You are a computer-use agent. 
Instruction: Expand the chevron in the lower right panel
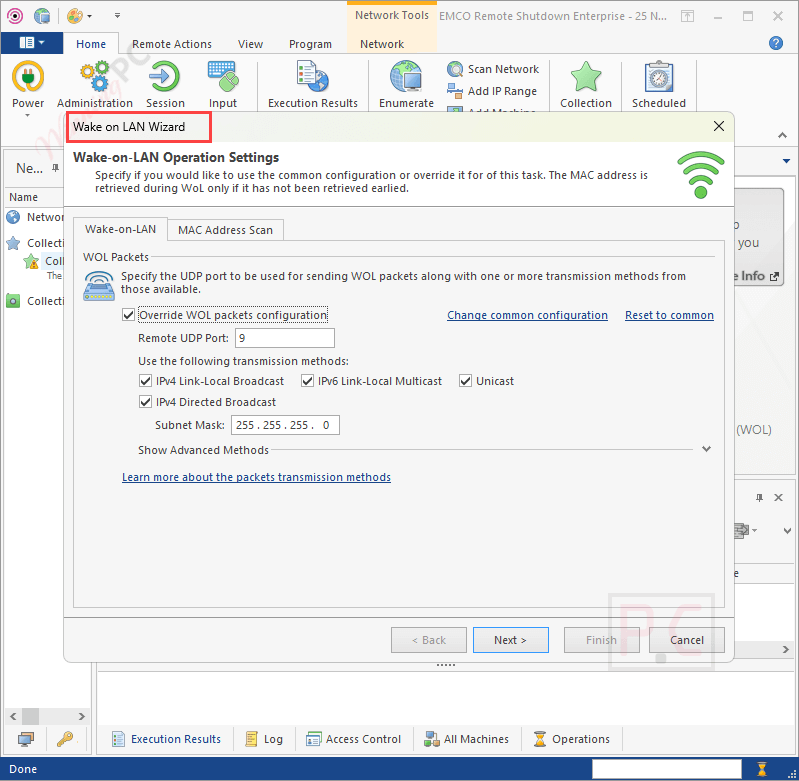(x=787, y=531)
